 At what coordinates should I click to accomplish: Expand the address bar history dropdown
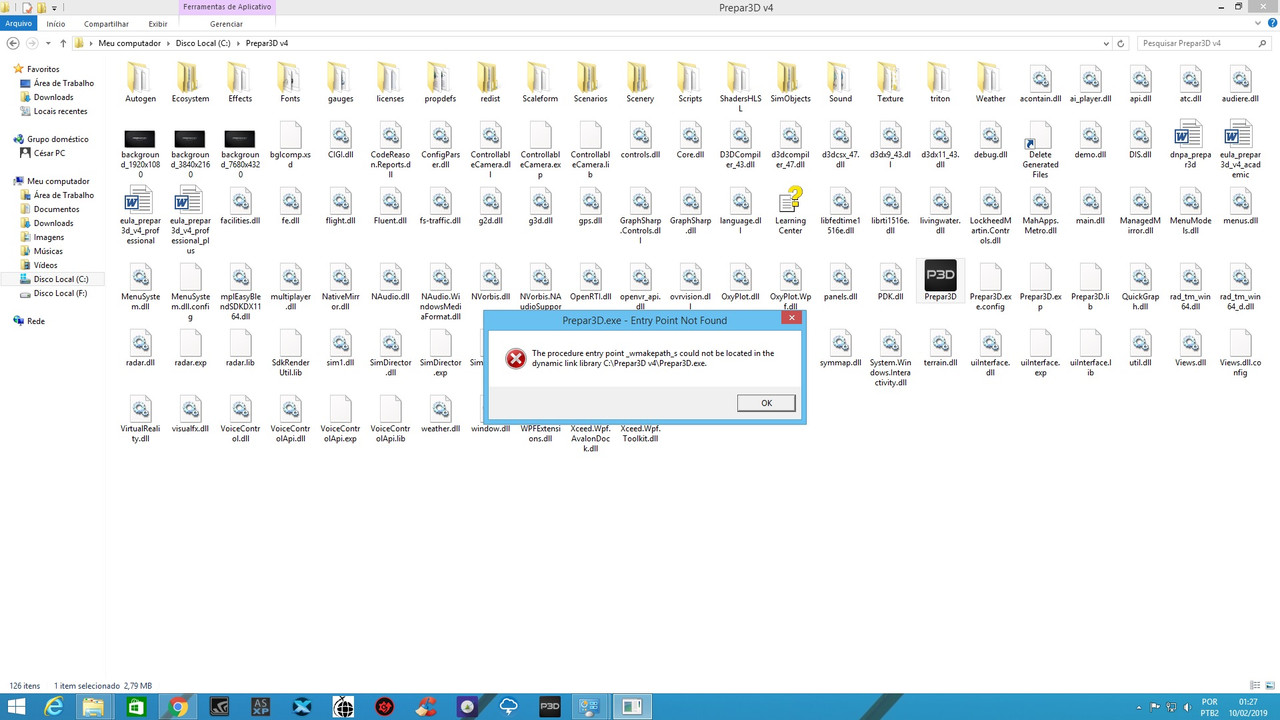1106,44
